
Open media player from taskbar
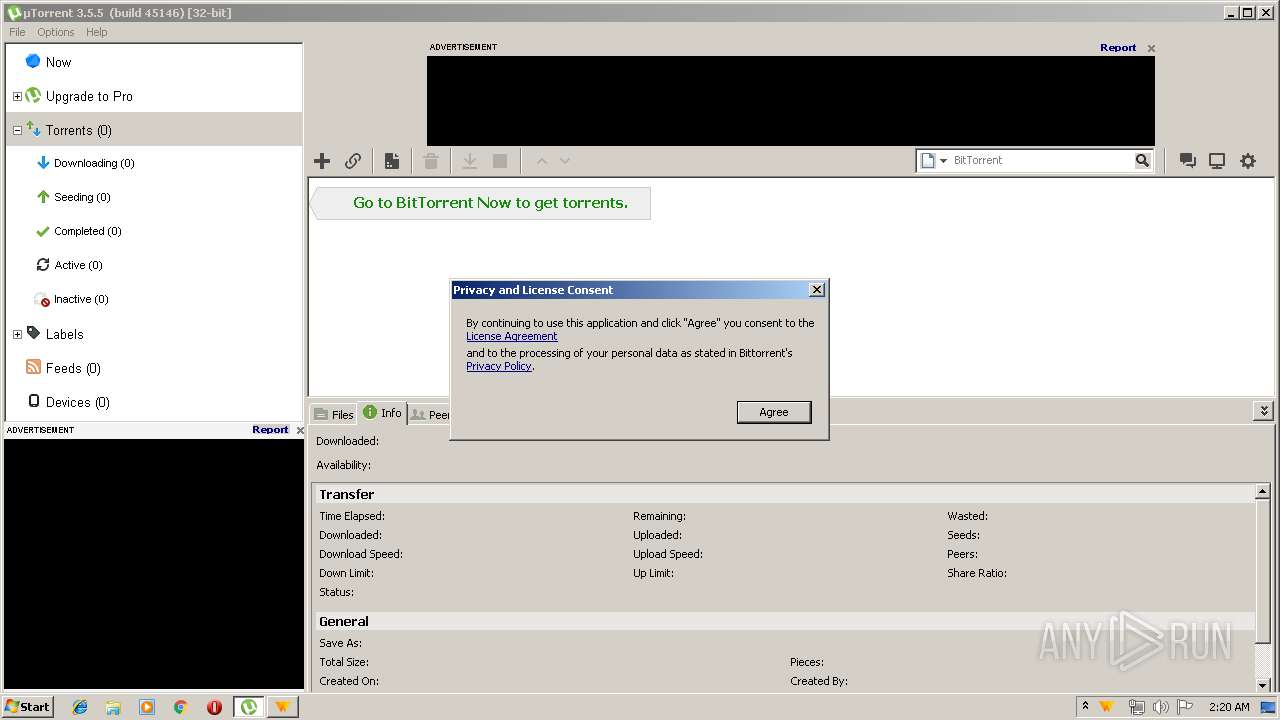click(x=147, y=707)
